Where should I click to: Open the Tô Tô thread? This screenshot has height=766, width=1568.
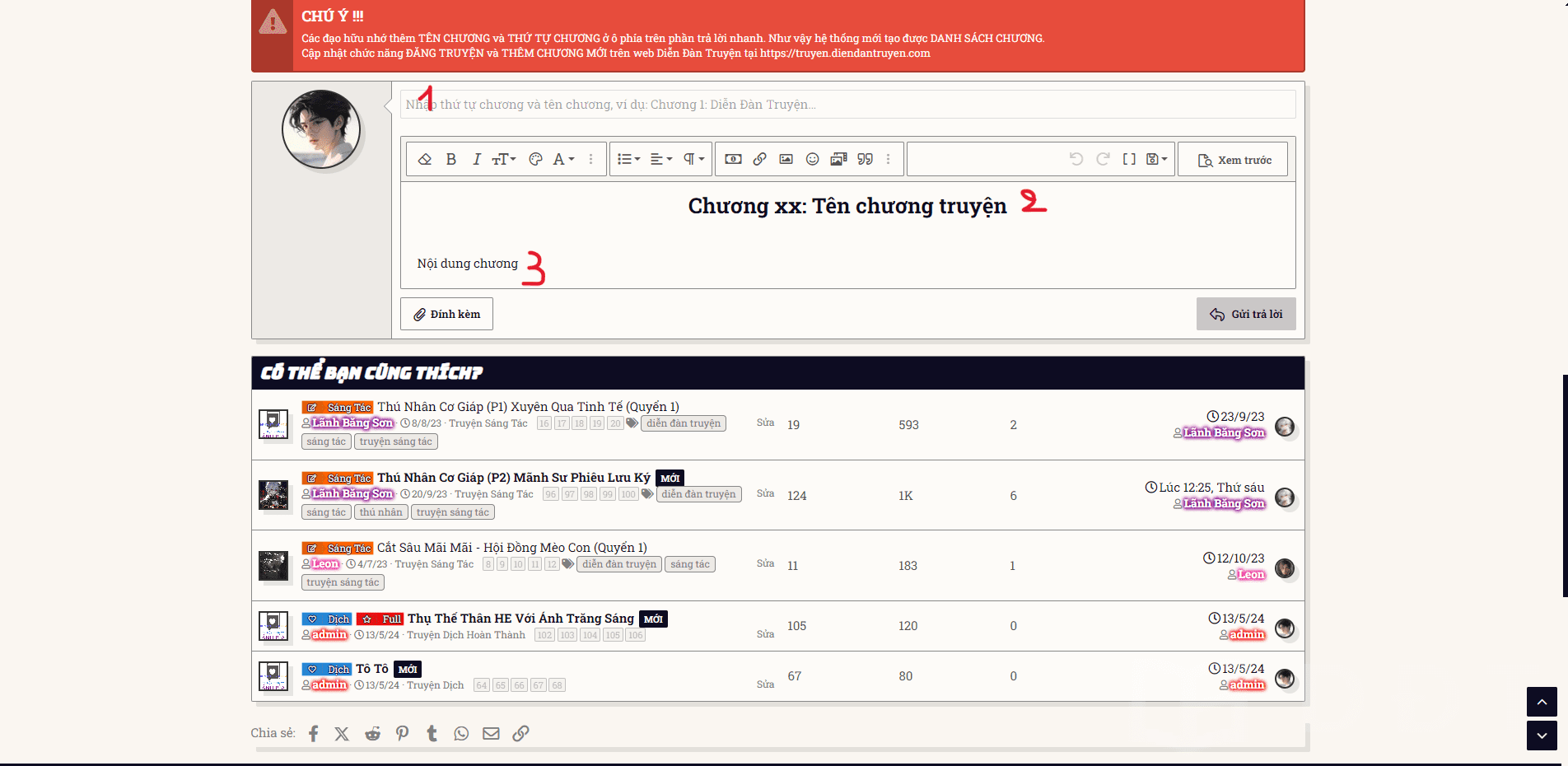(x=372, y=669)
